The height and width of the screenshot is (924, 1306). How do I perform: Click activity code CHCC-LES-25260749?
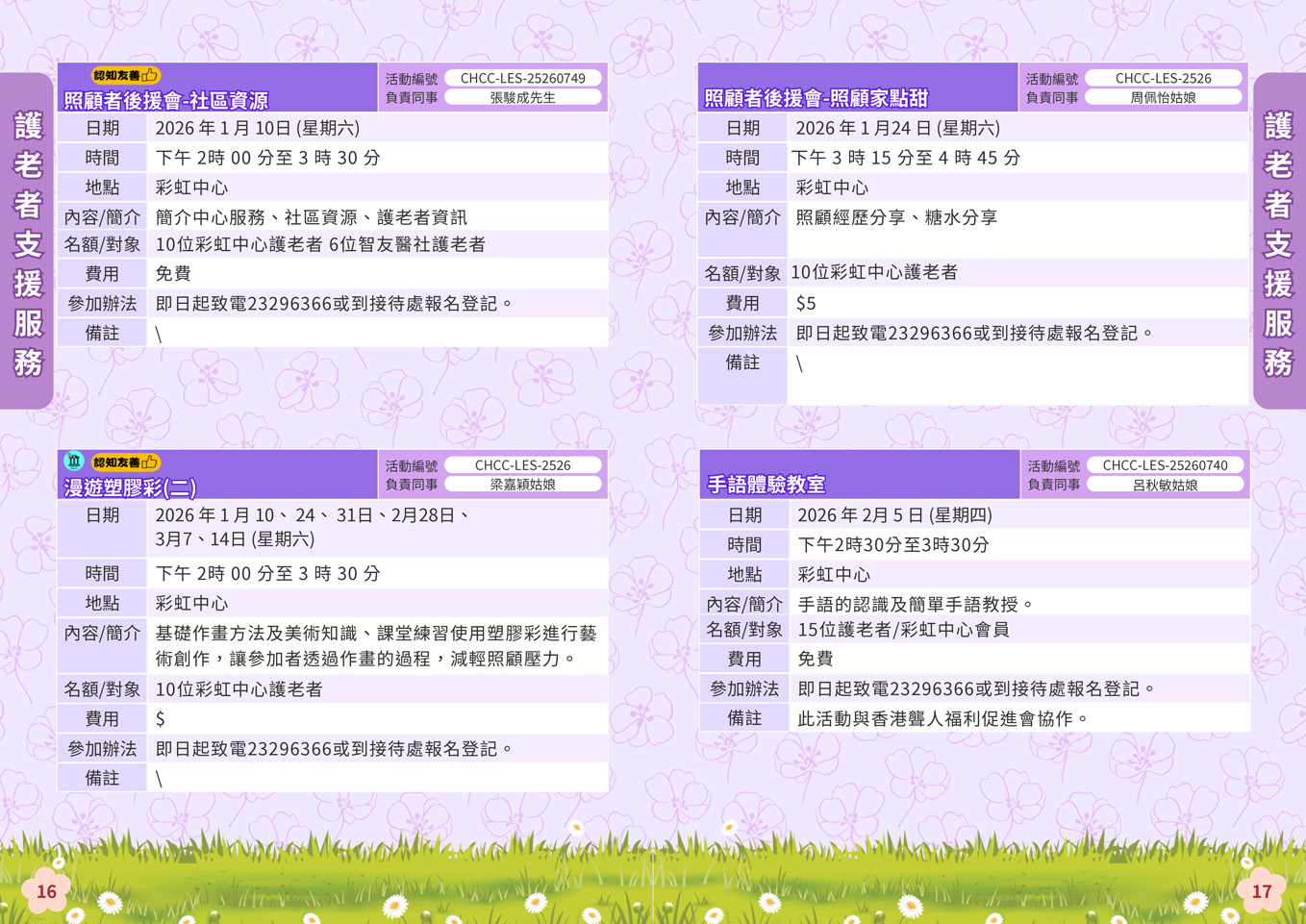point(522,78)
